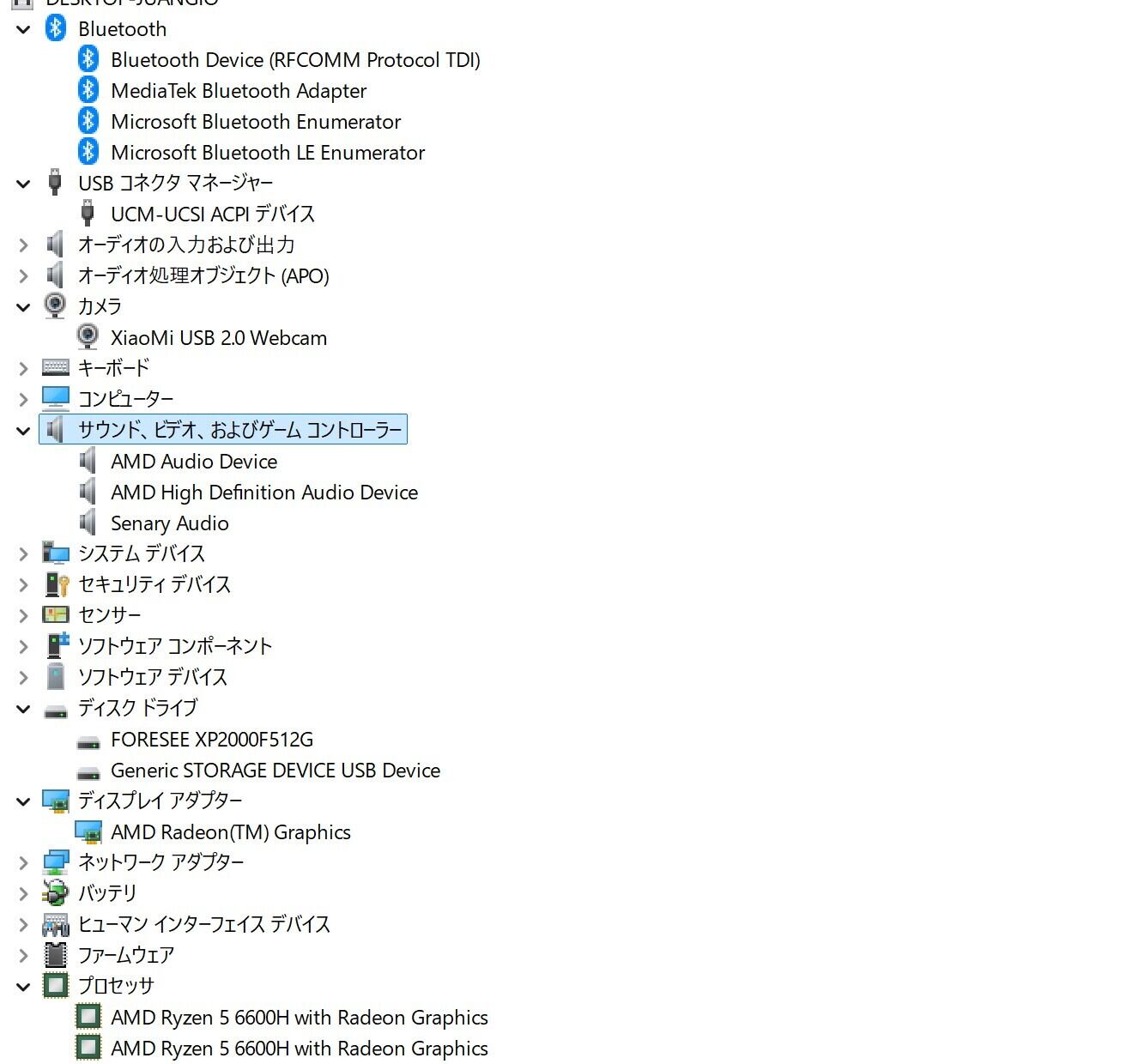Image resolution: width=1126 pixels, height=1064 pixels.
Task: Click the "UCM-UCSI ACPI デバイス" label
Action: [x=213, y=214]
